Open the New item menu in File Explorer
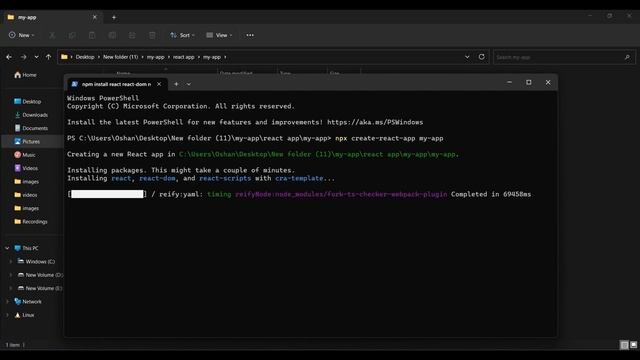This screenshot has width=640, height=360. 22,35
